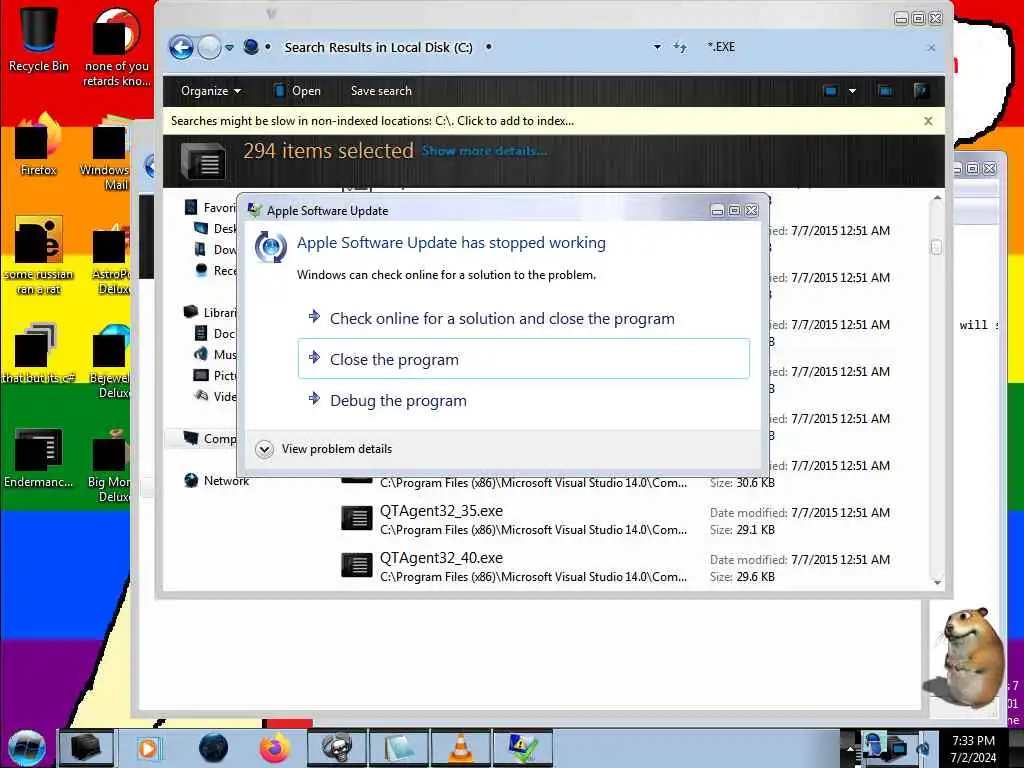Image resolution: width=1024 pixels, height=768 pixels.
Task: Open 'none of you' desktop icon
Action: coord(116,47)
